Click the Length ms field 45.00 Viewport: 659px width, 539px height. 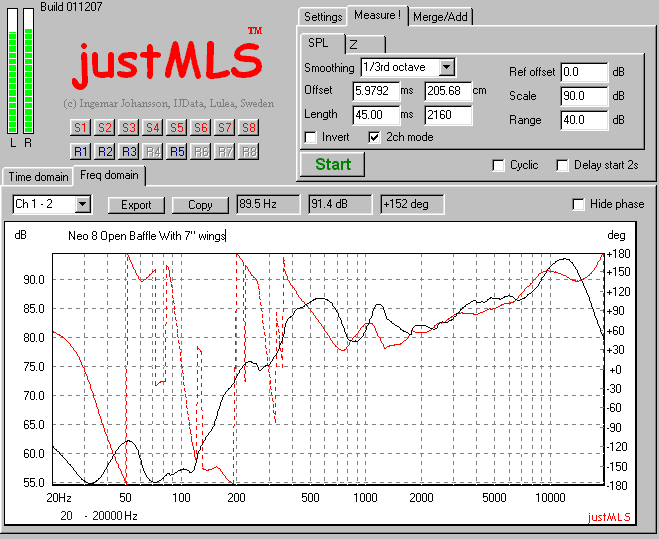pyautogui.click(x=376, y=115)
